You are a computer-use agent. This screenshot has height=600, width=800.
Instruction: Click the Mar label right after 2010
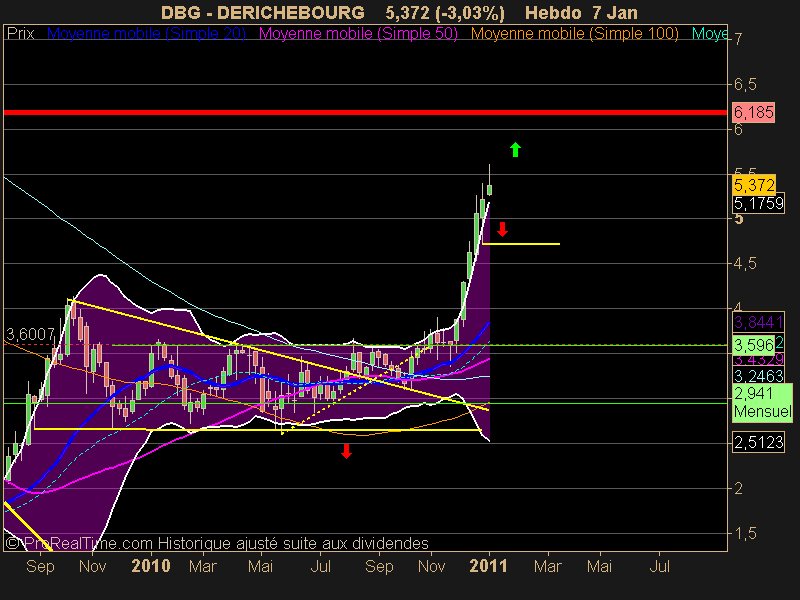(x=203, y=566)
